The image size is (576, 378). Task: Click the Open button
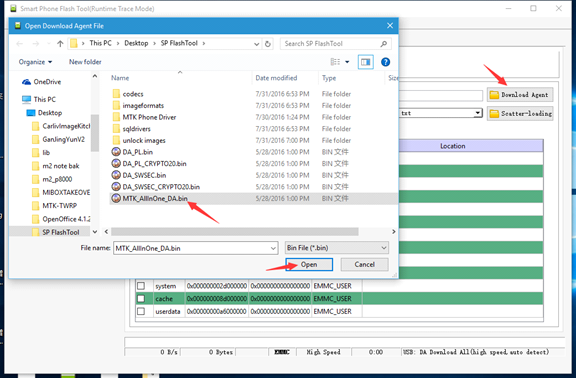coord(309,264)
